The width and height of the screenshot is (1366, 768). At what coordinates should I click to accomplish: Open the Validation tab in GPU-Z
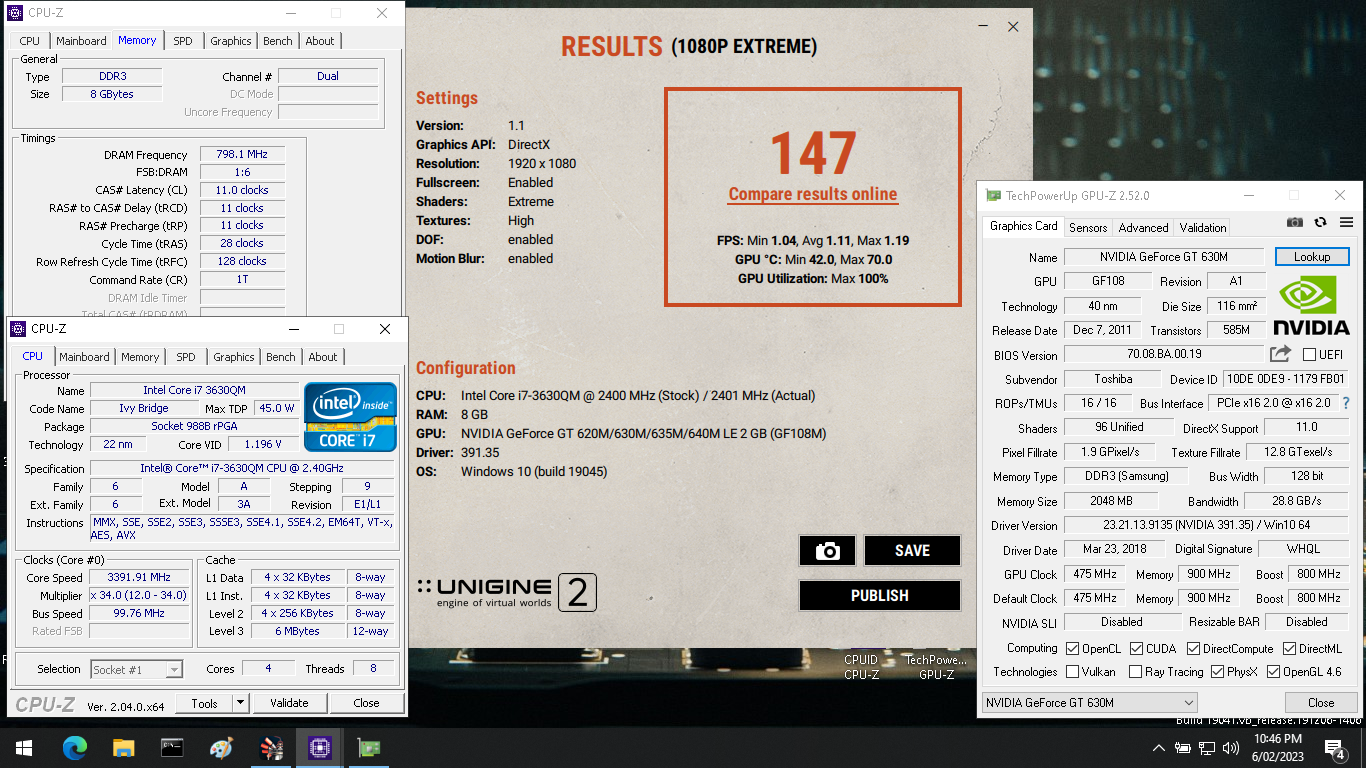click(x=1203, y=227)
